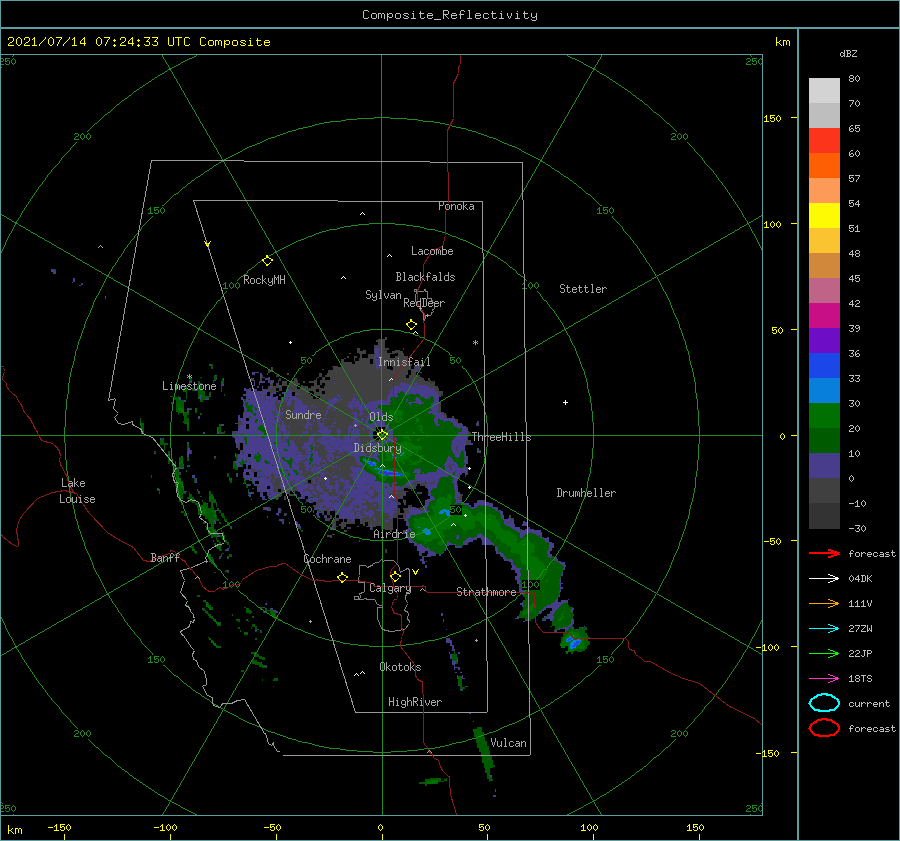Select the 30 dBZ light blue swatch
Image resolution: width=900 pixels, height=841 pixels.
click(x=824, y=390)
